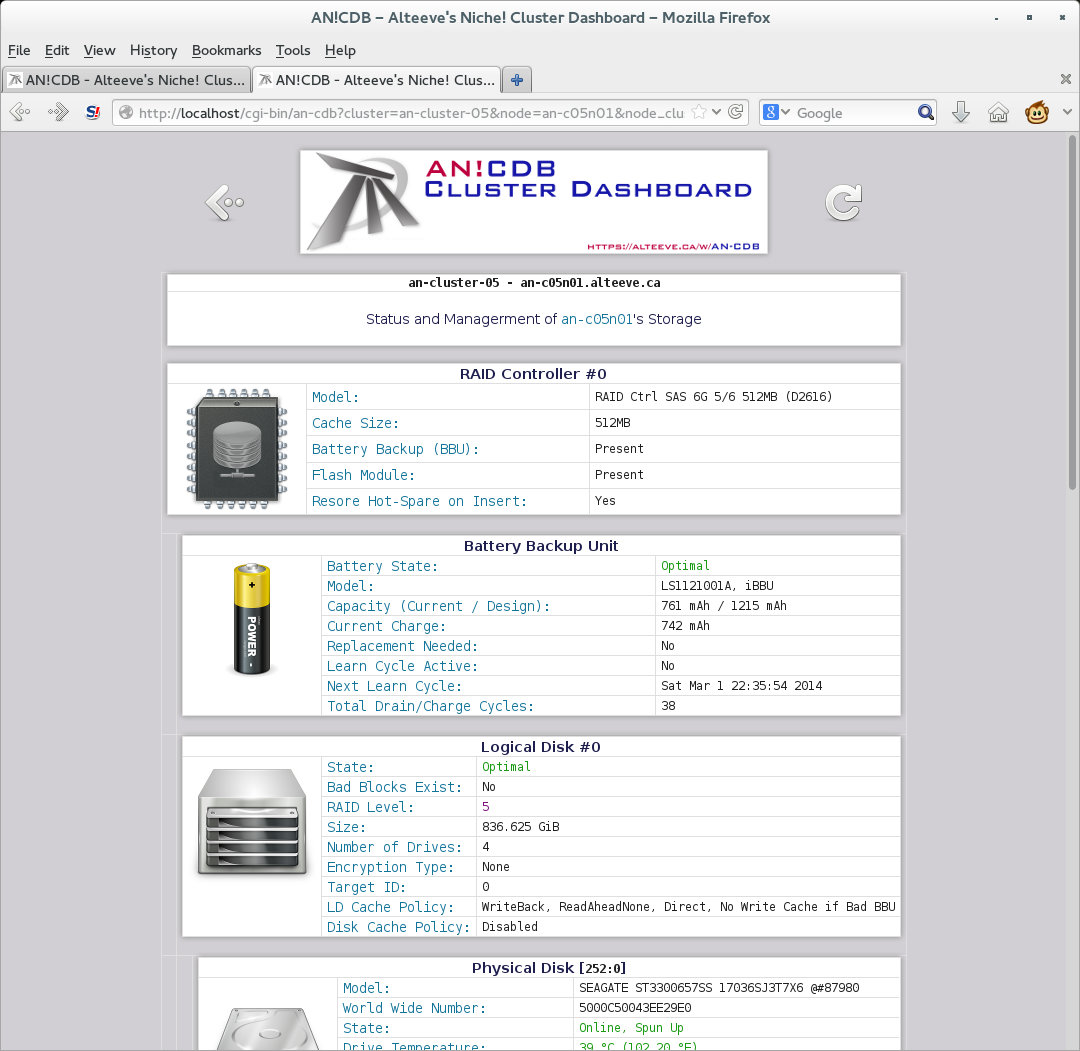Click the capacity '761 mAh / 1215 mAh' value
This screenshot has width=1080, height=1051.
[x=724, y=605]
